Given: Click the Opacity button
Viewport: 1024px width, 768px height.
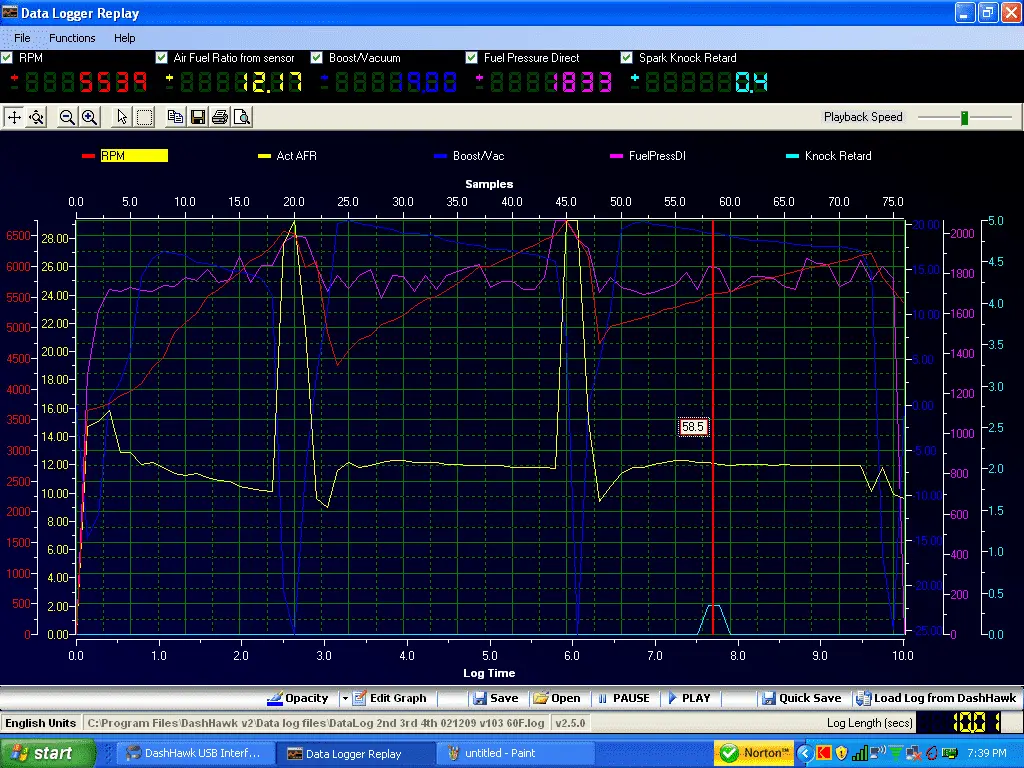Looking at the screenshot, I should (298, 698).
